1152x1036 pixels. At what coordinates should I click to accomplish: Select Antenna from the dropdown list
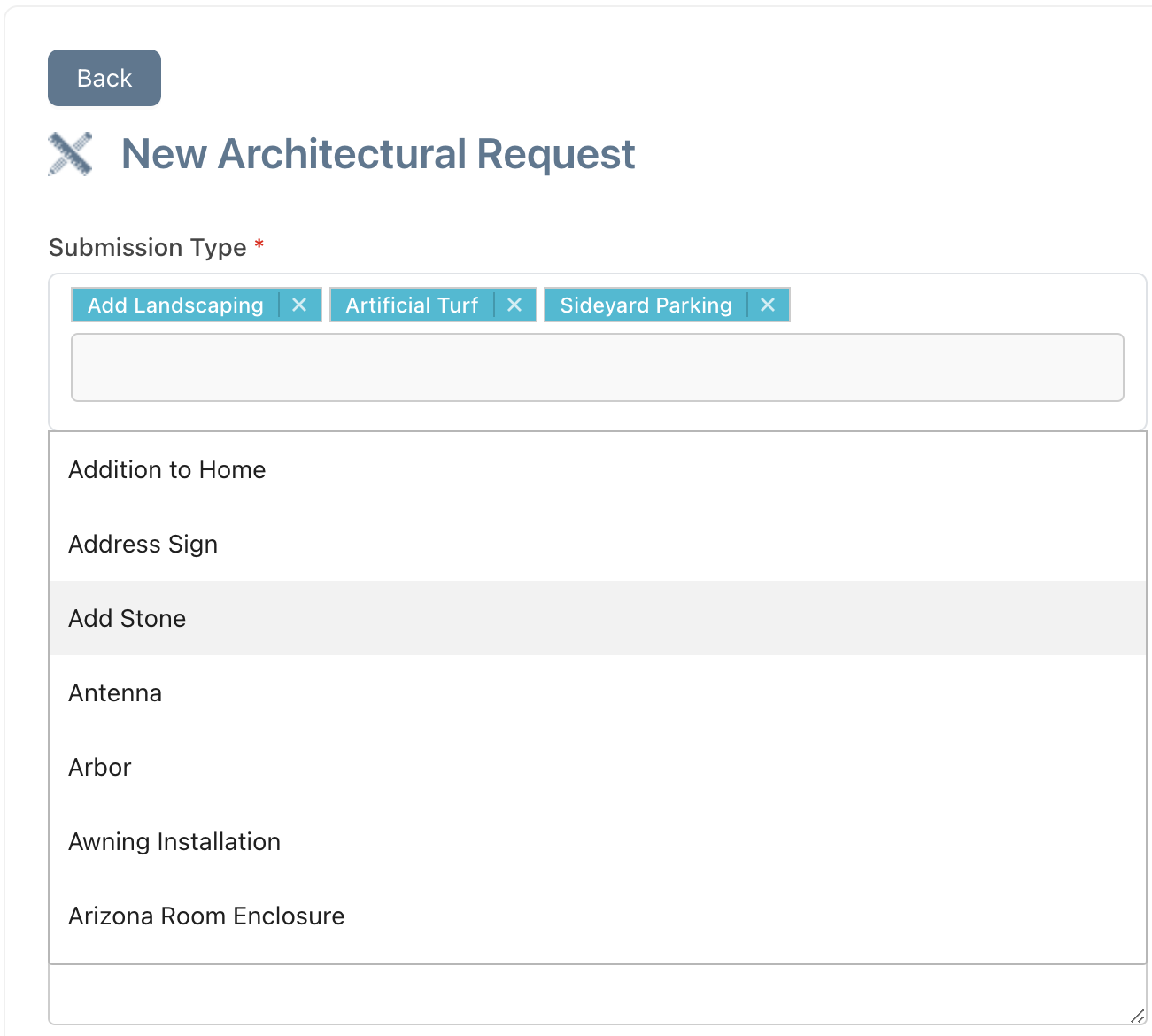point(598,692)
